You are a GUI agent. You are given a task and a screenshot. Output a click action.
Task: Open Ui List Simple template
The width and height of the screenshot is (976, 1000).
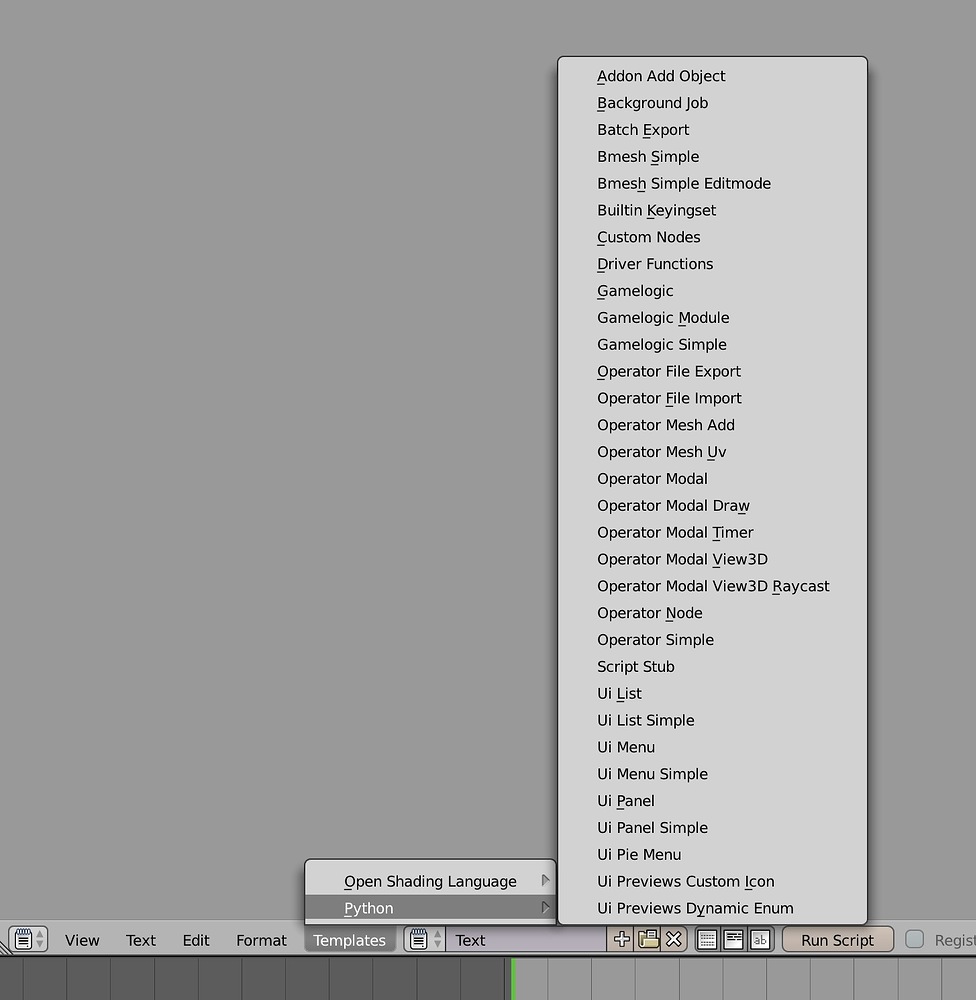pos(713,719)
